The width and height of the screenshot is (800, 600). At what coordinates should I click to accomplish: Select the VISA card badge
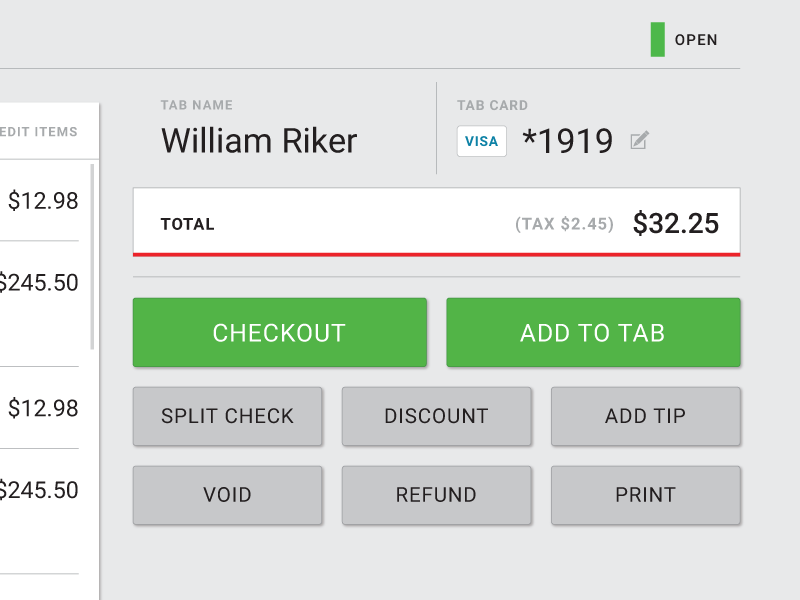pyautogui.click(x=481, y=141)
